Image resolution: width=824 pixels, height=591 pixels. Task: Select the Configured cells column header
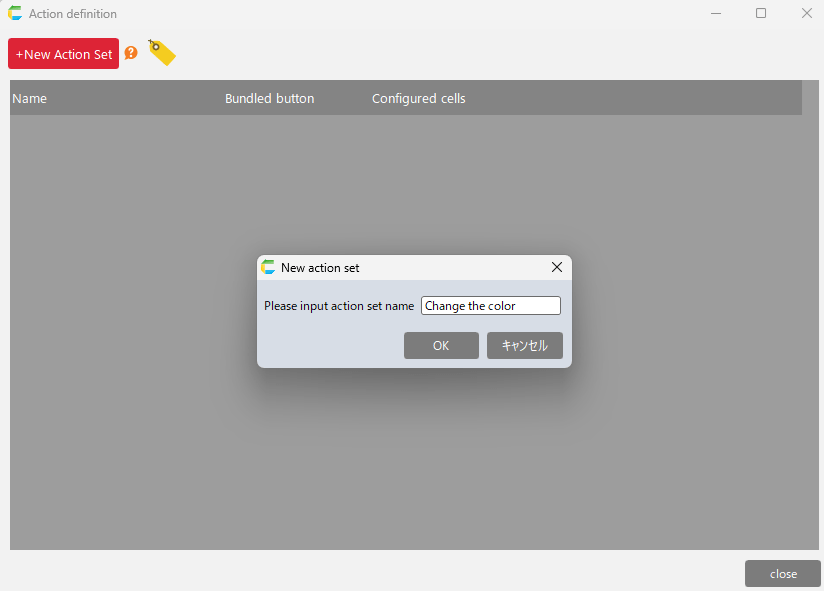(x=418, y=98)
